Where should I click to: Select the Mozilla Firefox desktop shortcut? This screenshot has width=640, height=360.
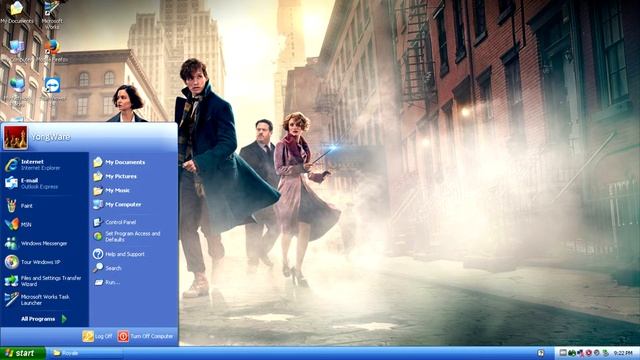(x=52, y=51)
